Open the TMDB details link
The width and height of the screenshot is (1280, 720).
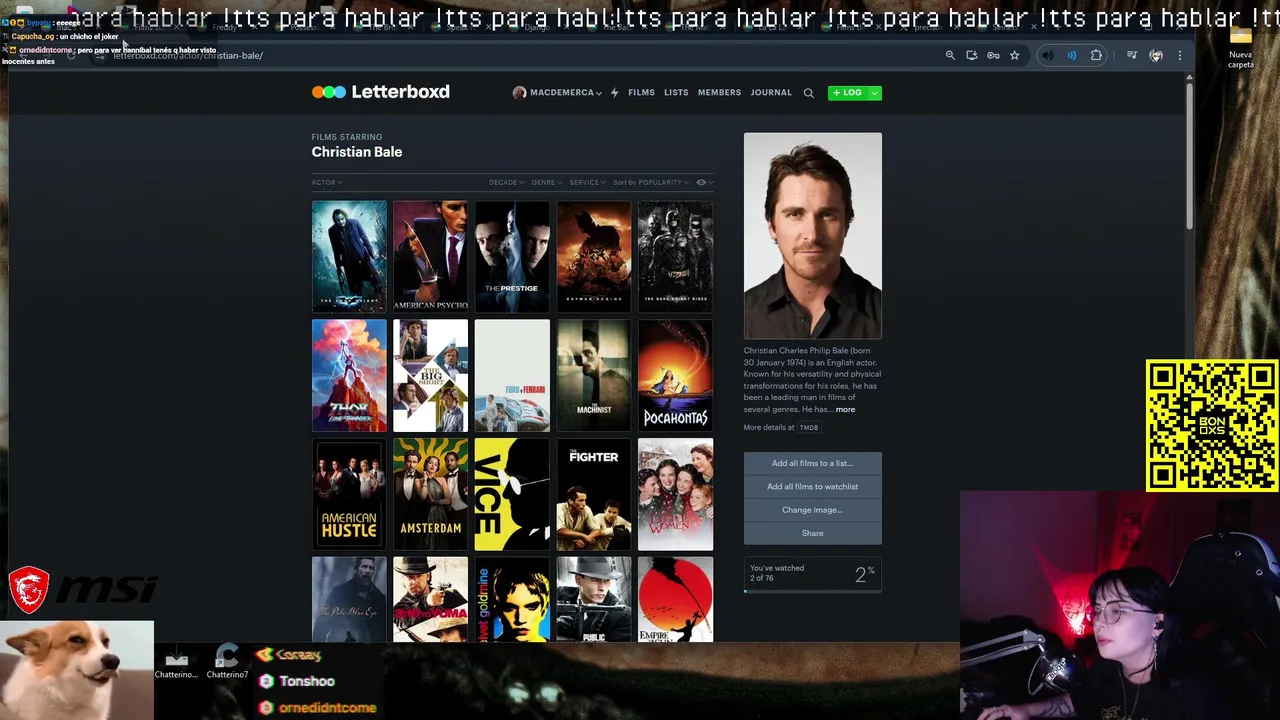click(x=809, y=428)
